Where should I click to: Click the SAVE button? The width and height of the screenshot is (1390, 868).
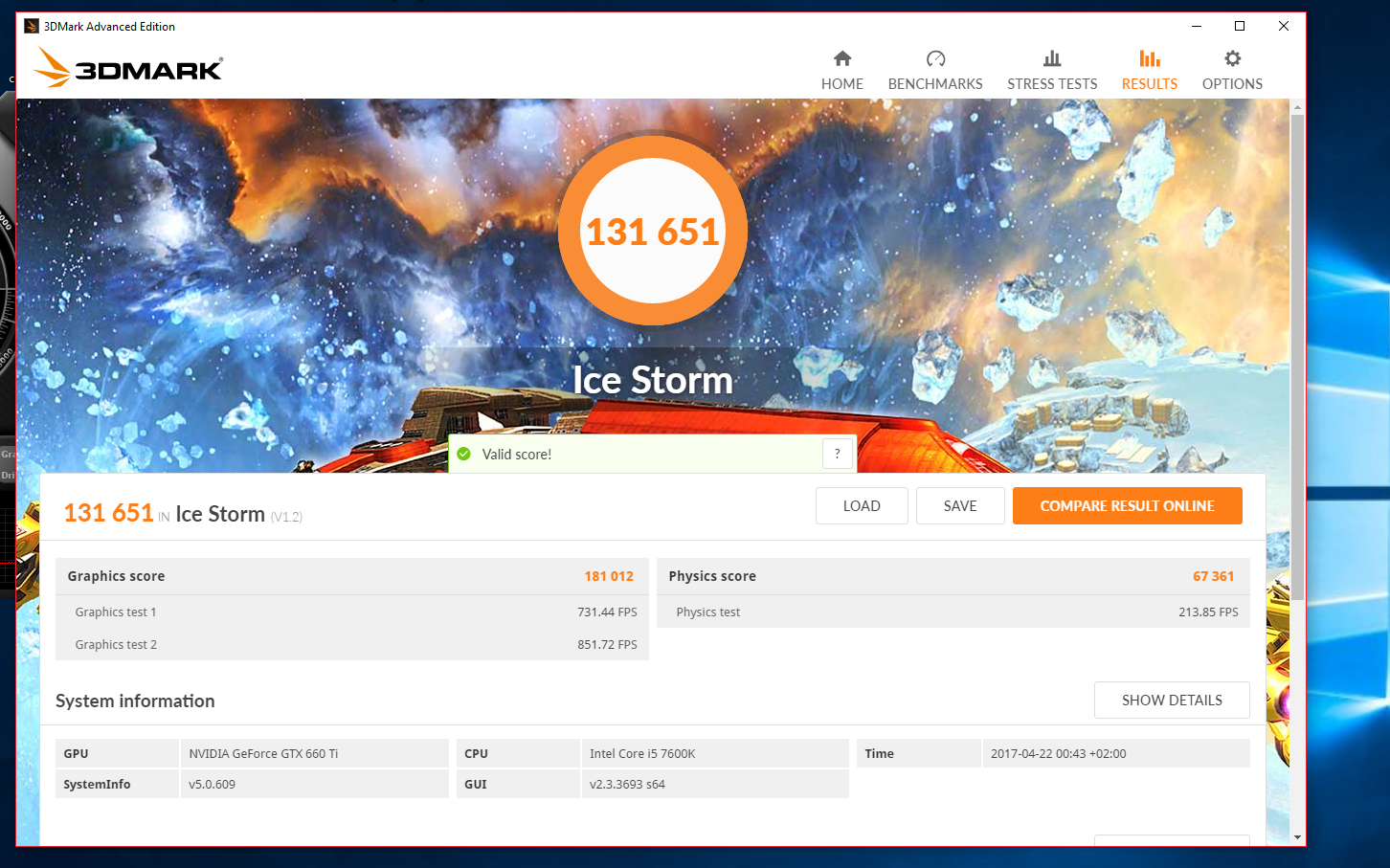tap(960, 506)
